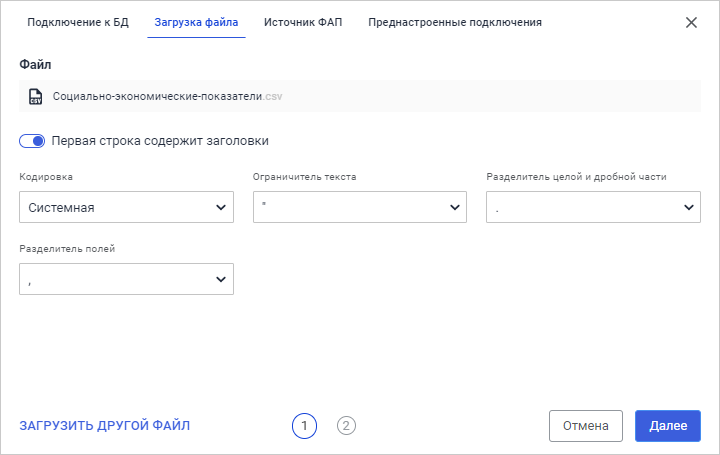This screenshot has height=455, width=720.
Task: Click the chevron arrow in Ограничитель текста field
Action: [455, 207]
